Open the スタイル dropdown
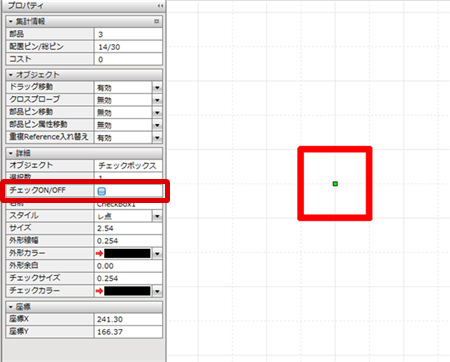450x362 pixels. click(x=157, y=216)
